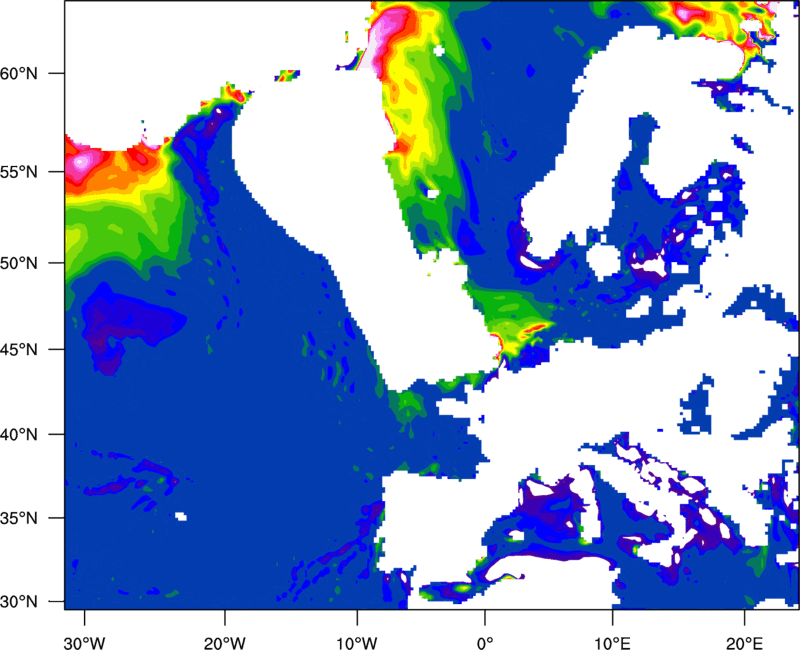This screenshot has width=800, height=650.
Task: Click the 35°N latitude label
Action: point(19,518)
